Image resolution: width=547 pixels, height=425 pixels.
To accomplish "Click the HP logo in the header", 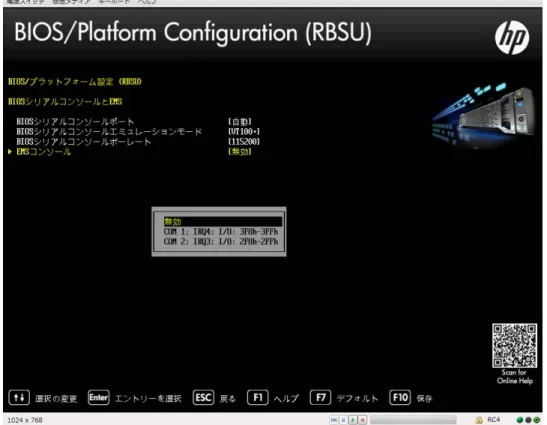I will [x=512, y=37].
